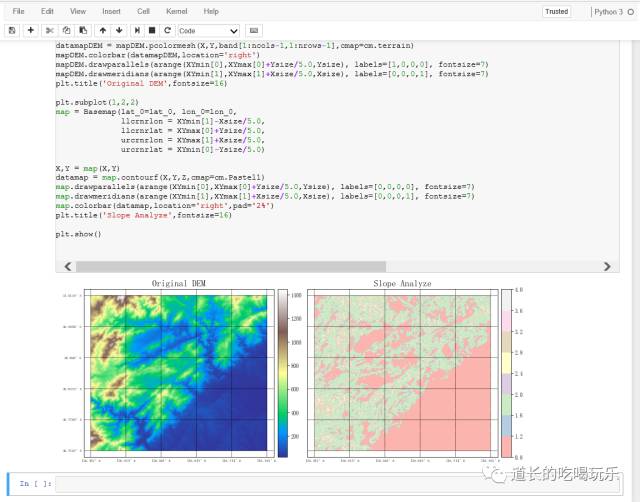Cut selected cells with the scissors icon

pos(50,31)
